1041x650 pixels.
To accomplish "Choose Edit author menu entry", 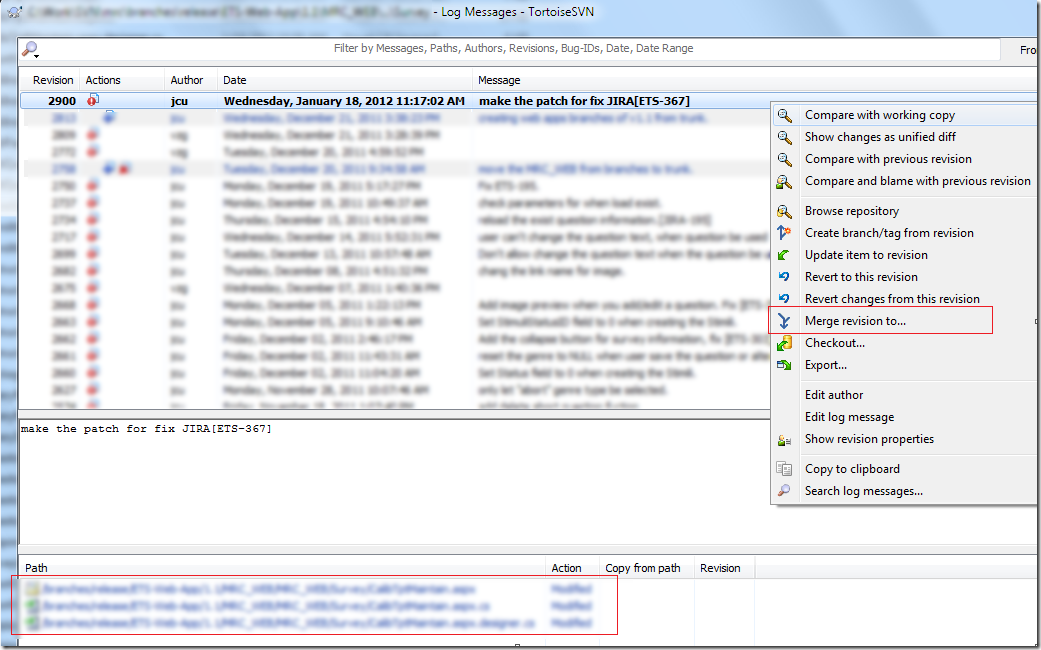I will [834, 394].
